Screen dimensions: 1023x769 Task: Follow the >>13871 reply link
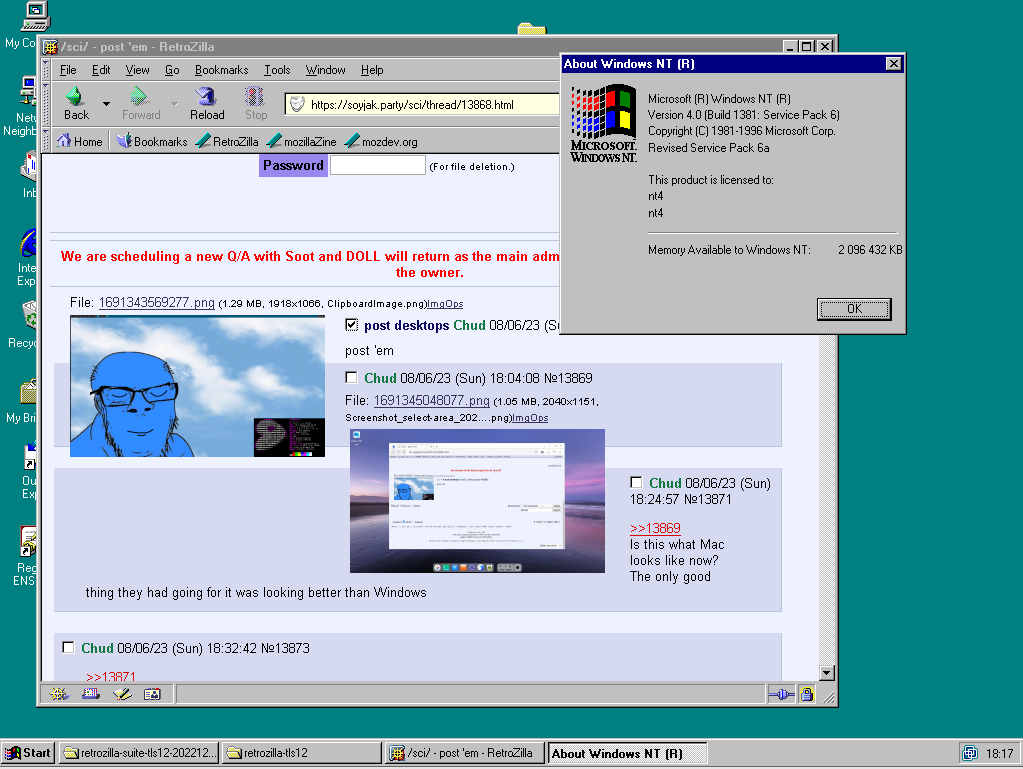(110, 676)
